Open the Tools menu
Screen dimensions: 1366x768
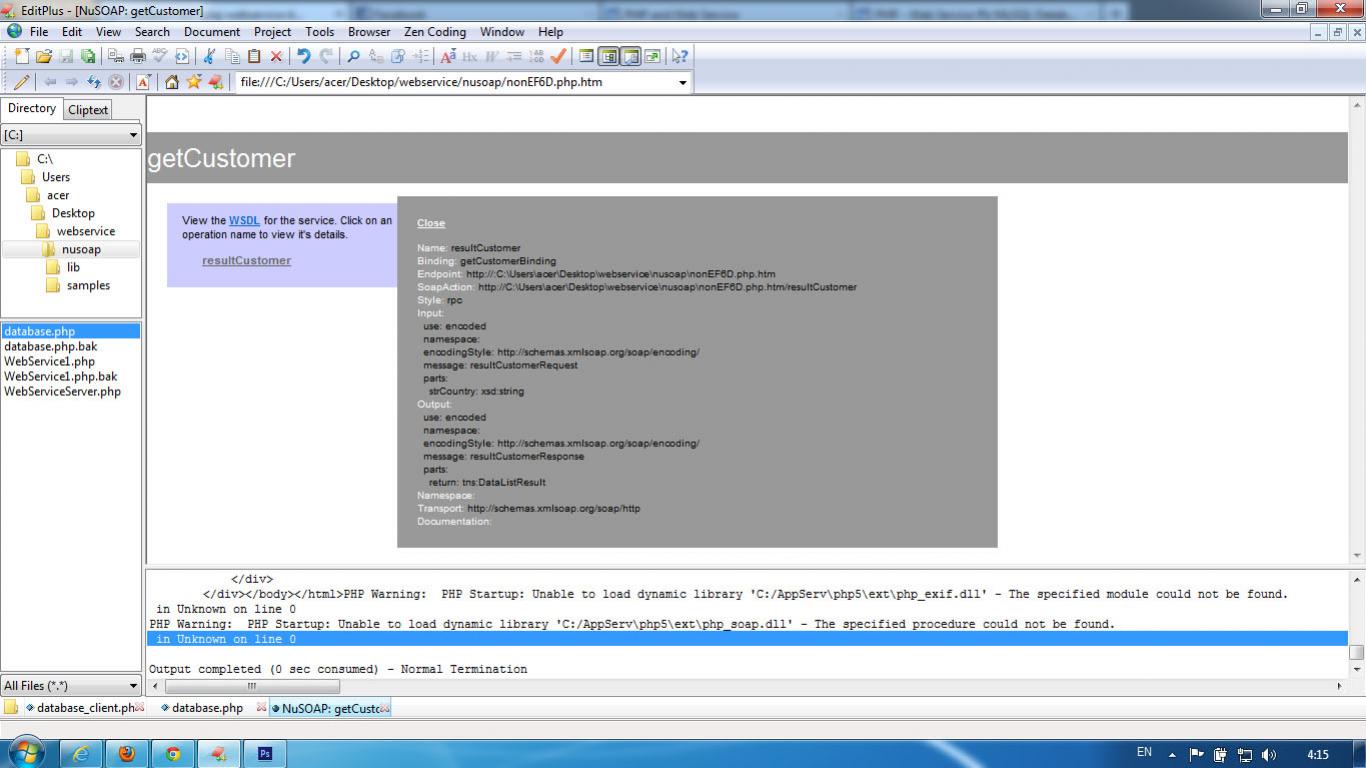(x=319, y=32)
